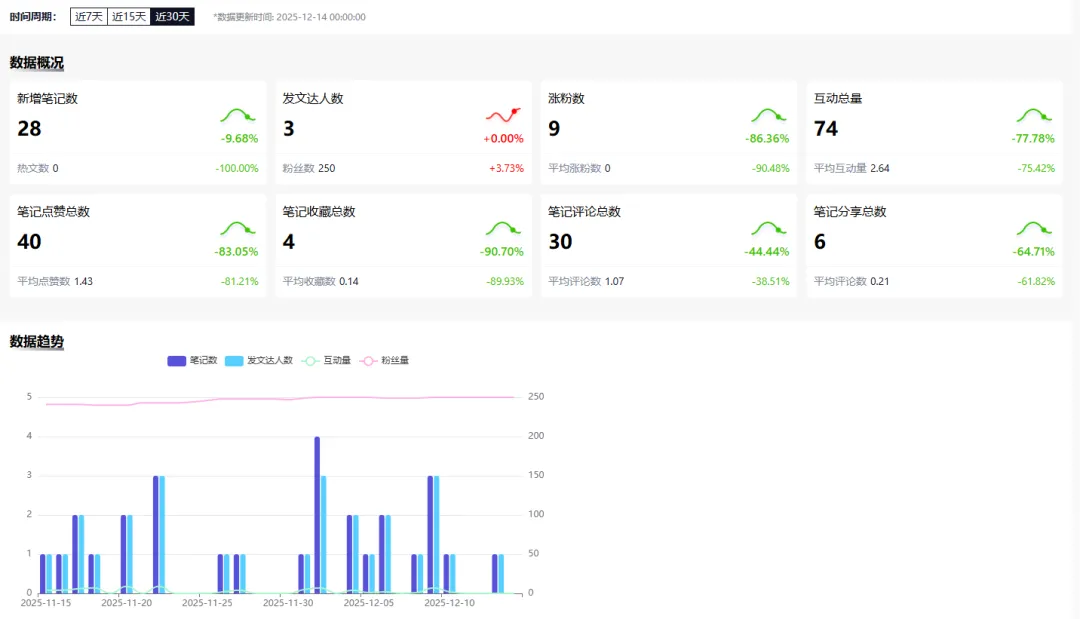This screenshot has width=1080, height=619.
Task: Click trend icon on 新增笔记数 card
Action: point(238,116)
